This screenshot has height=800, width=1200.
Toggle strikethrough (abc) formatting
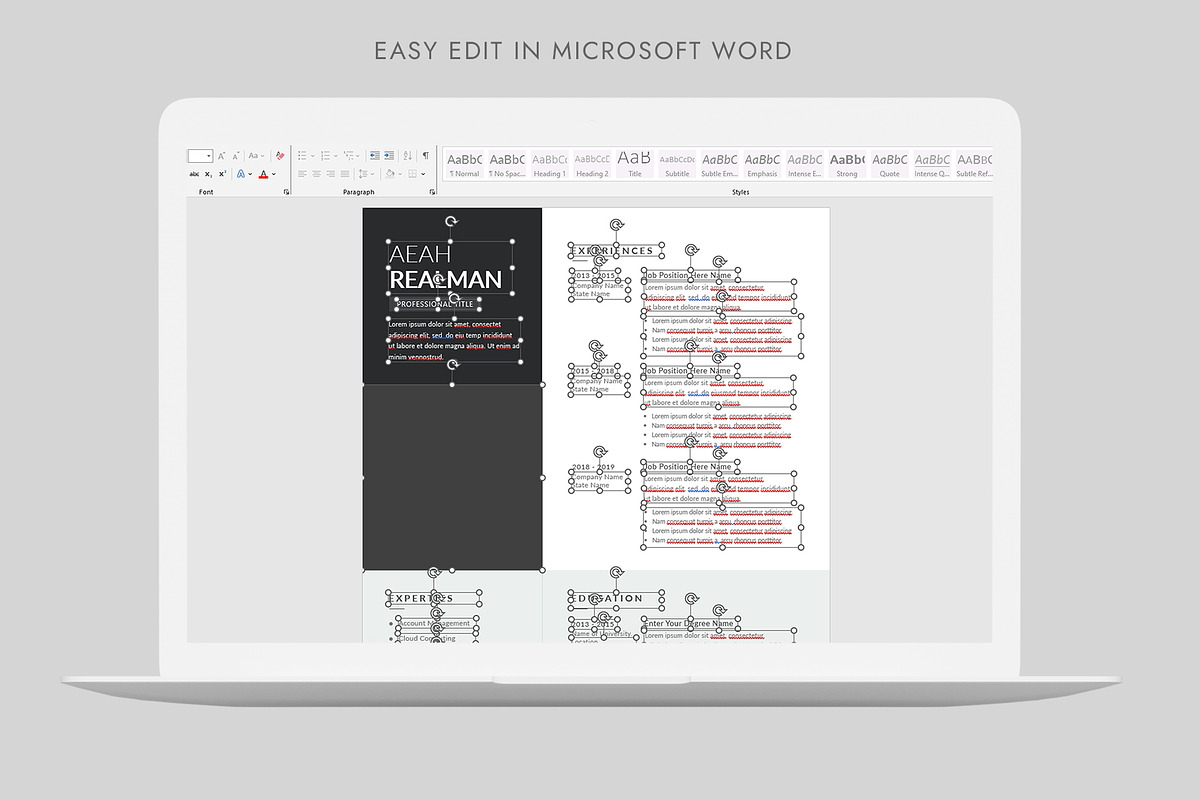point(194,174)
